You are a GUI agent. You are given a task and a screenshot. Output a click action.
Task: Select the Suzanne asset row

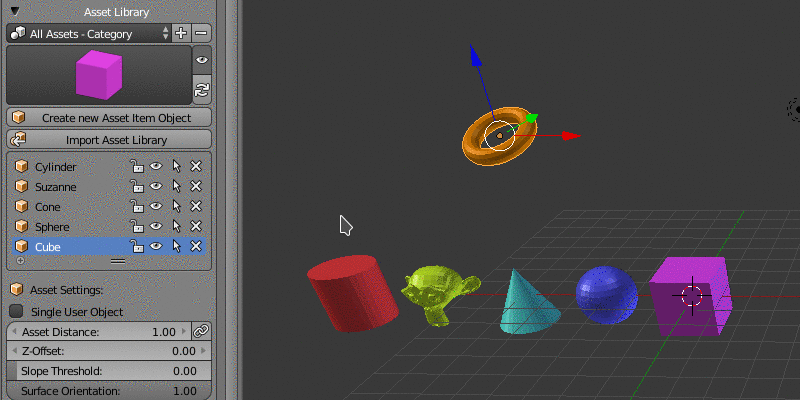109,187
